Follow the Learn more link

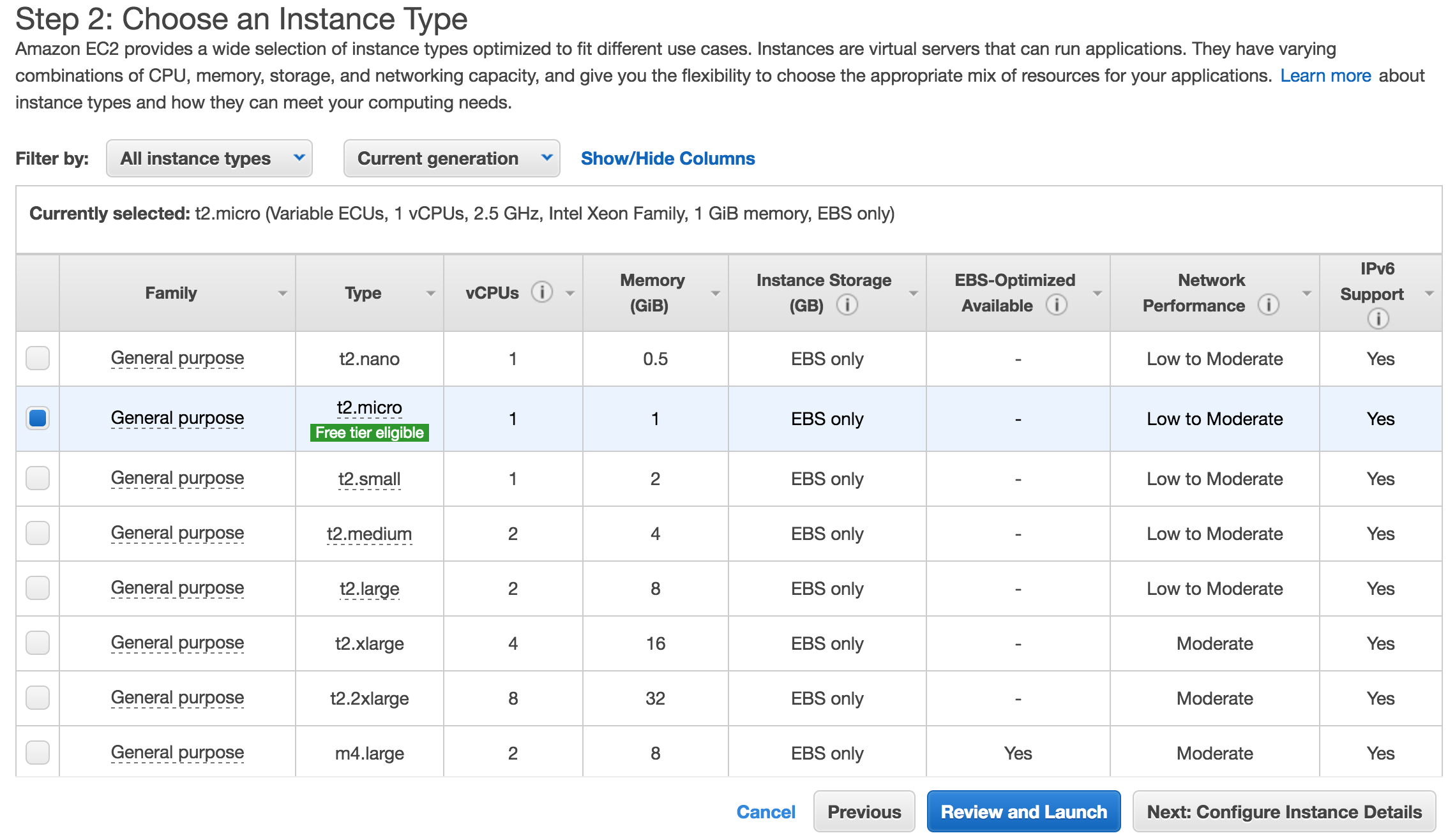1325,75
